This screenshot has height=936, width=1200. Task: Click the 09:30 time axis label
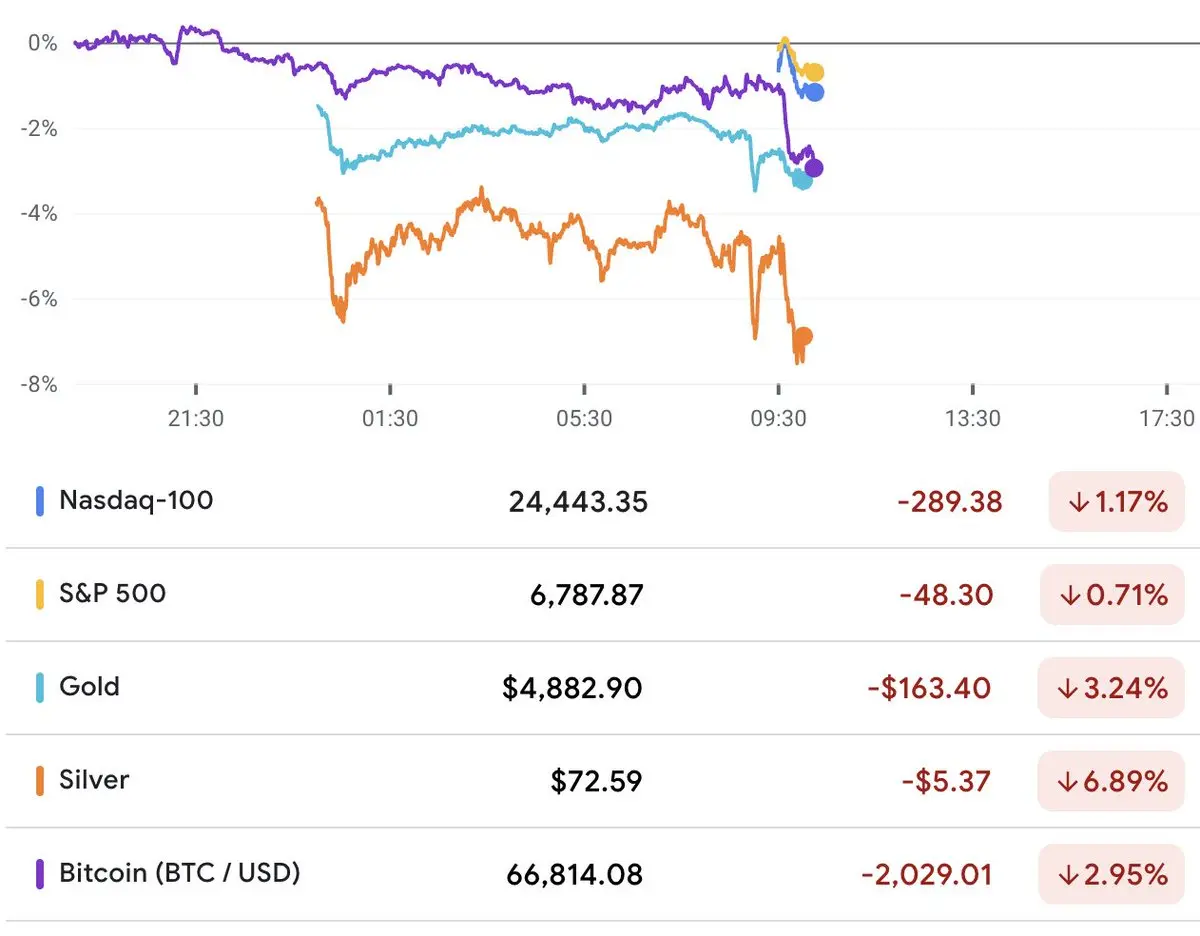point(779,418)
